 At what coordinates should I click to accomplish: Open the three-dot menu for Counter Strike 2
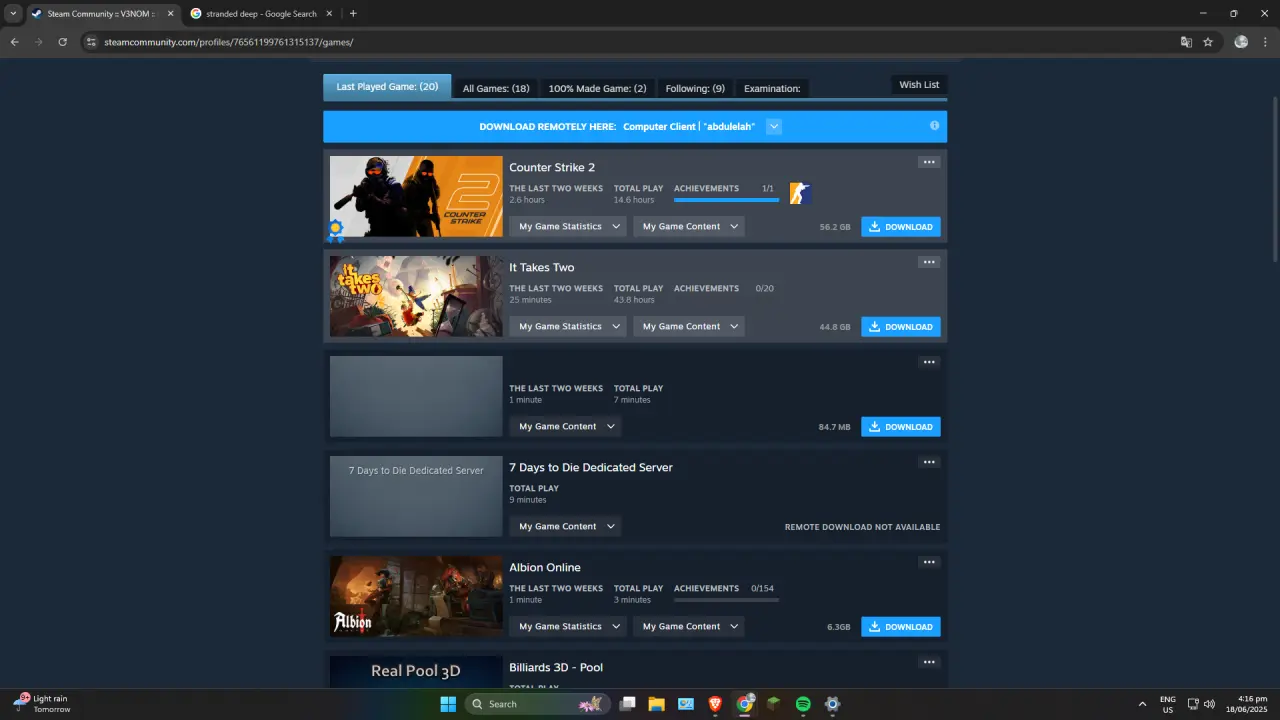click(929, 162)
